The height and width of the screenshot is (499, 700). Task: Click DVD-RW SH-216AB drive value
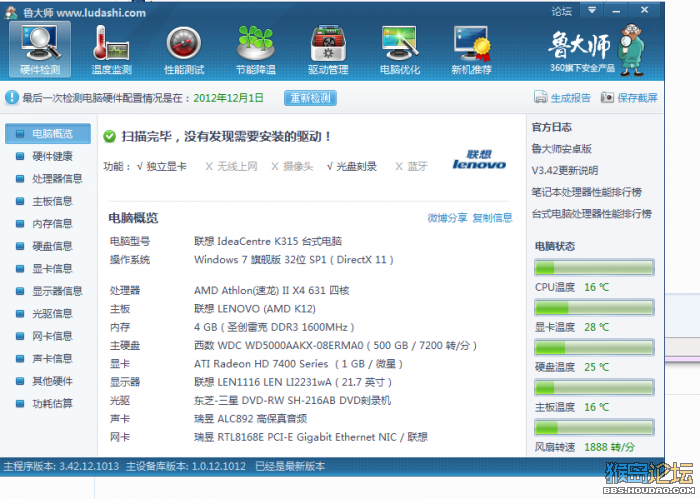(292, 400)
